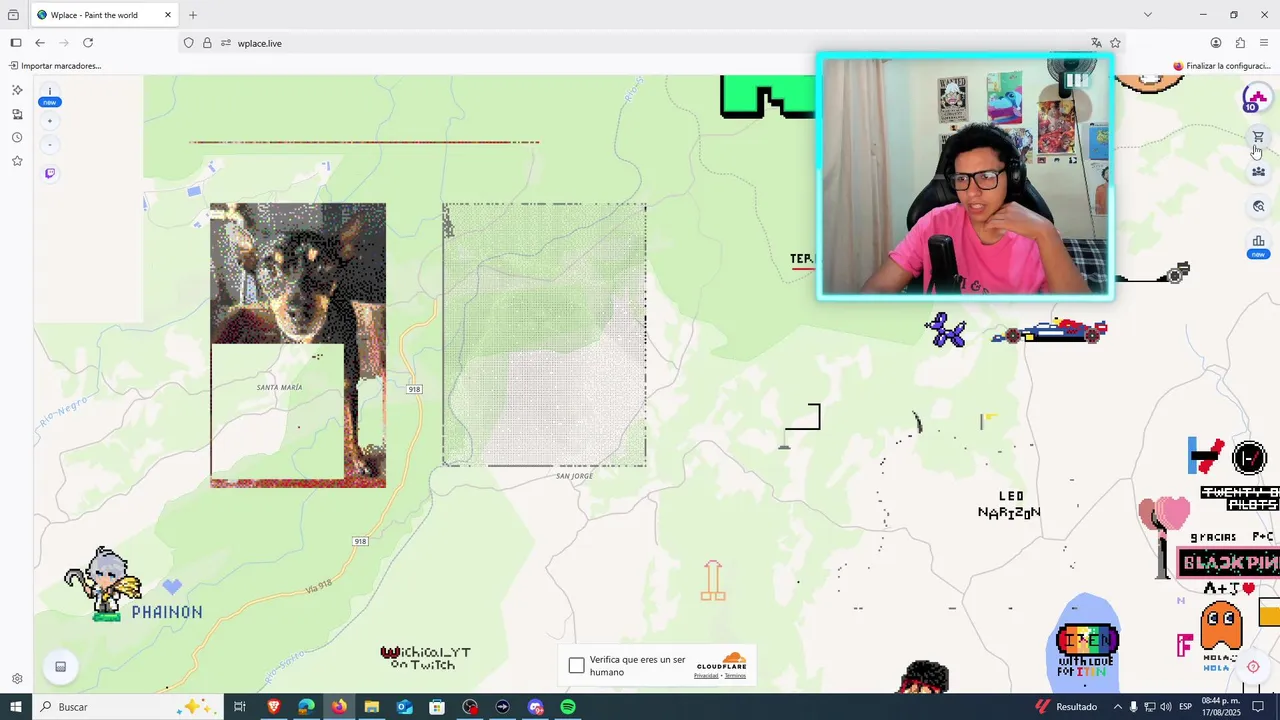Click the webcam overlay video
The width and height of the screenshot is (1280, 720).
[965, 177]
